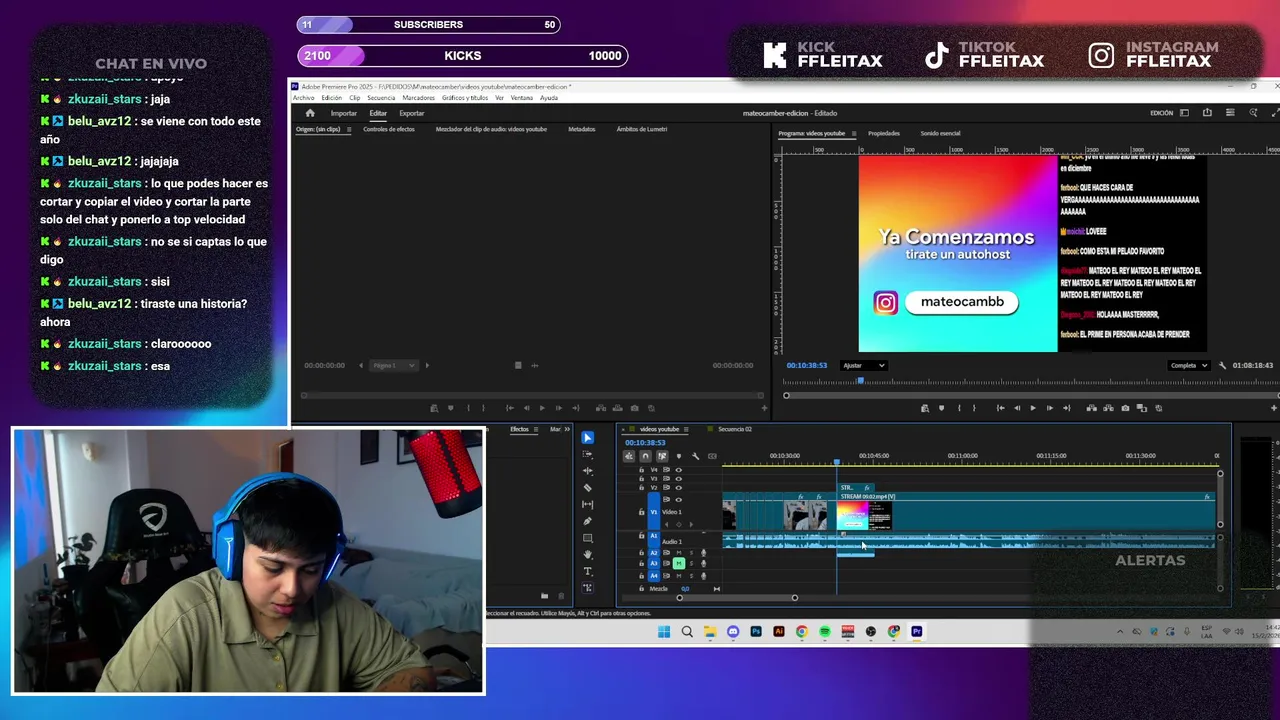Open the Secuencia menu
Viewport: 1280px width, 720px height.
[381, 98]
